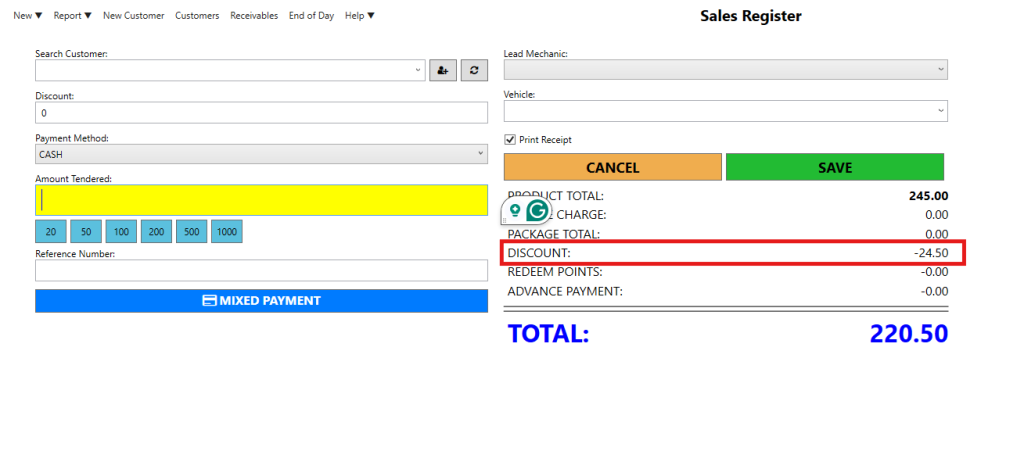Expand the Search Customer dropdown

click(418, 70)
